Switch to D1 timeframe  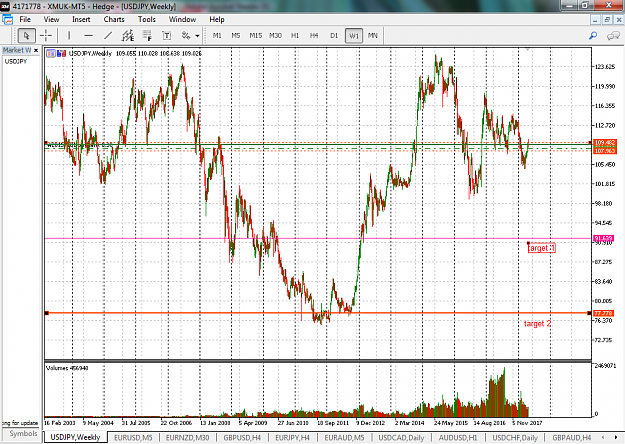pos(334,35)
